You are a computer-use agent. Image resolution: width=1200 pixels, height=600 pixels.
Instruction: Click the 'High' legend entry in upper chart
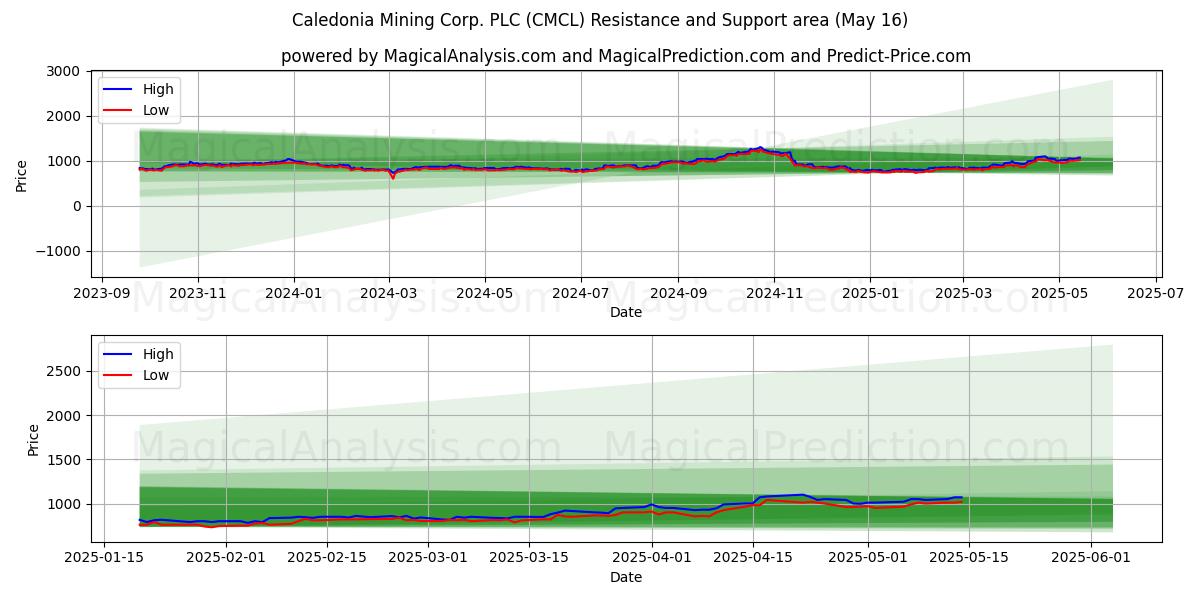pyautogui.click(x=158, y=89)
